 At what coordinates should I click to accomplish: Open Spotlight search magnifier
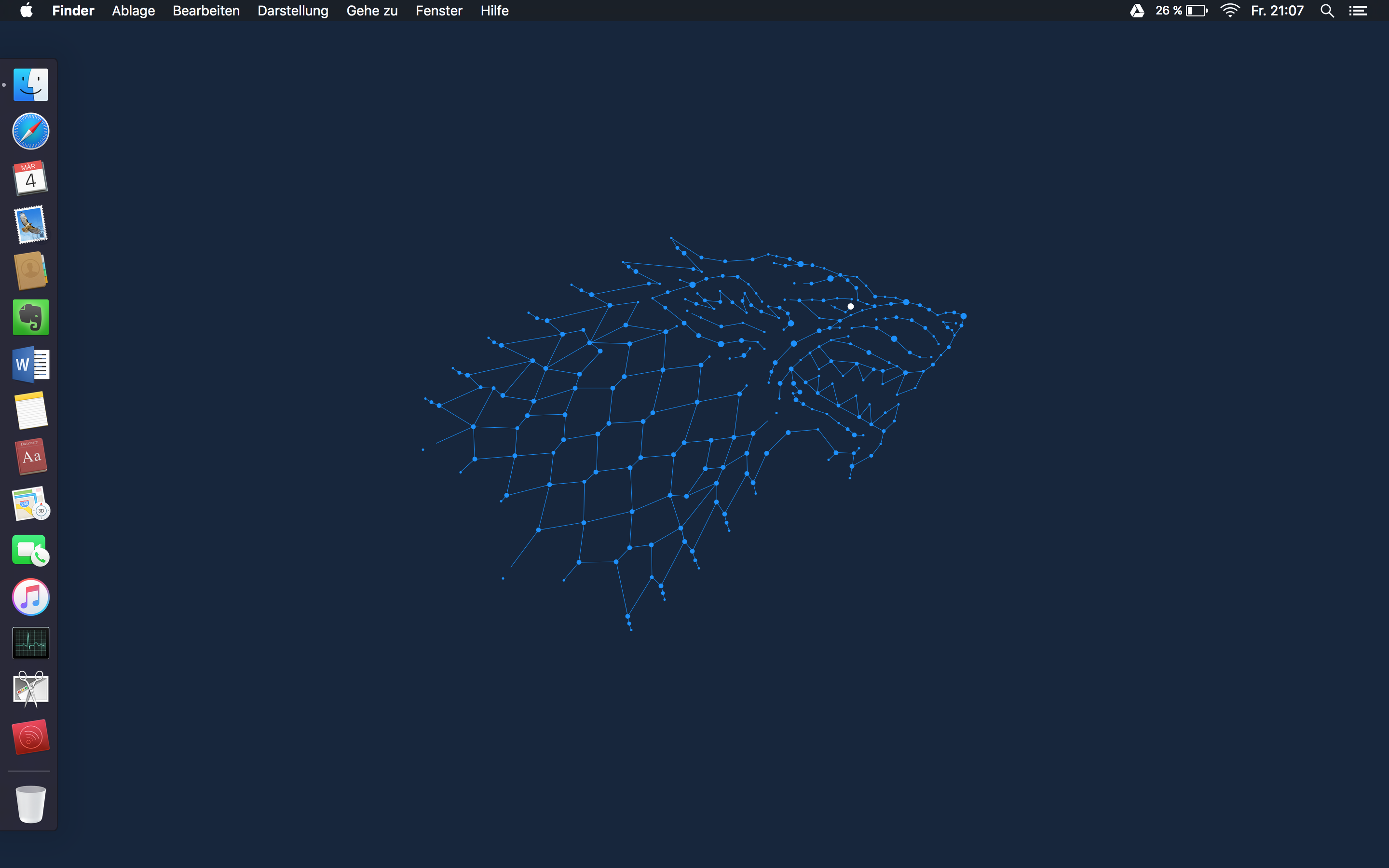pyautogui.click(x=1327, y=11)
